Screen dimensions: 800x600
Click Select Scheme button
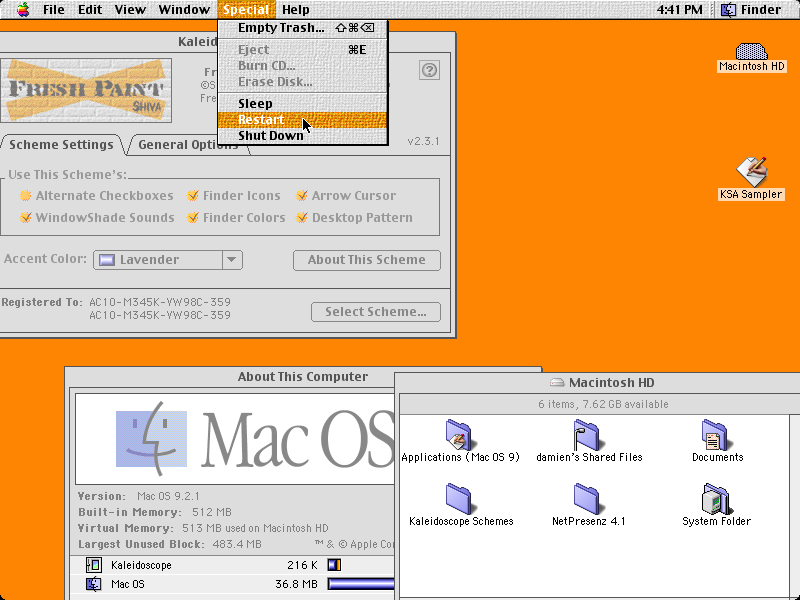376,312
